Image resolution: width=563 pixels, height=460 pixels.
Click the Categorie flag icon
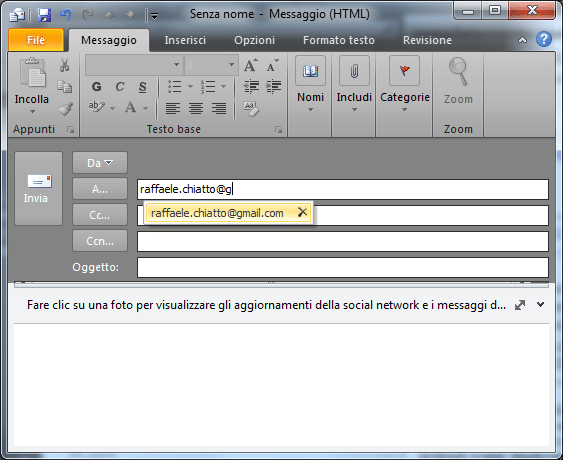coord(404,70)
